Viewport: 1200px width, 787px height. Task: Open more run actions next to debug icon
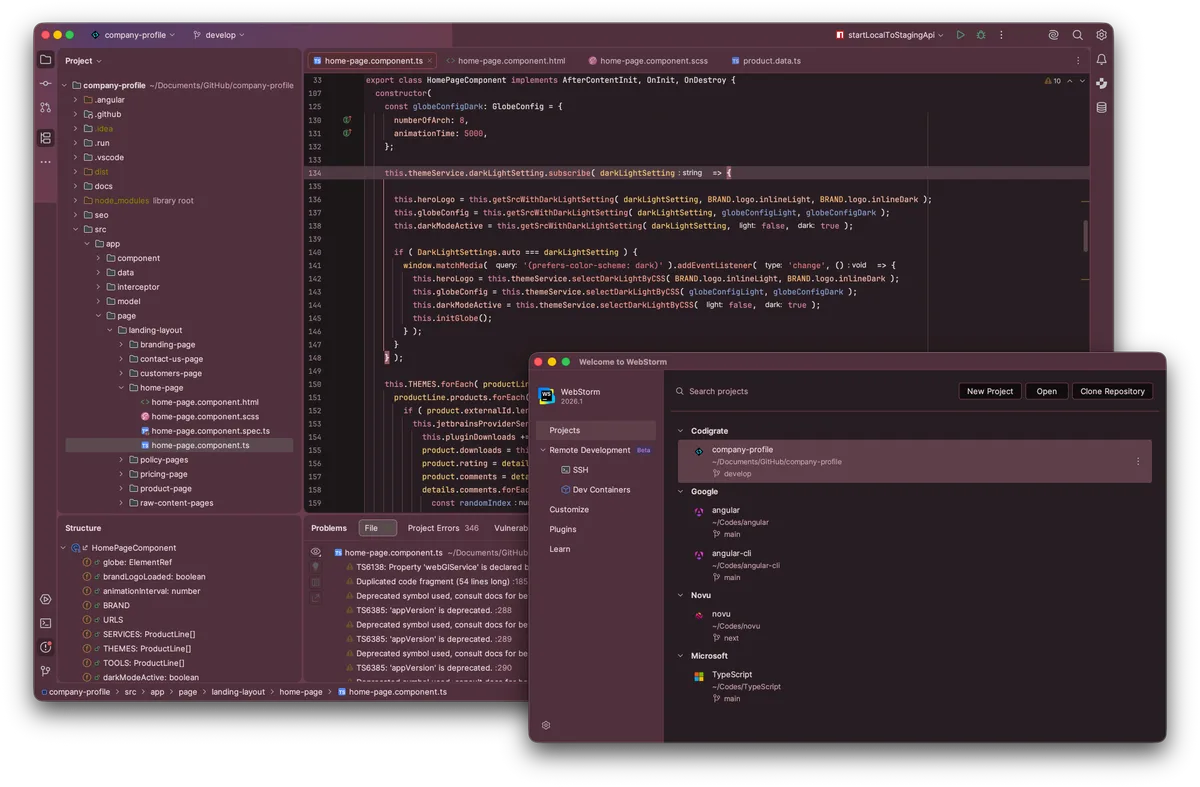[x=1001, y=35]
